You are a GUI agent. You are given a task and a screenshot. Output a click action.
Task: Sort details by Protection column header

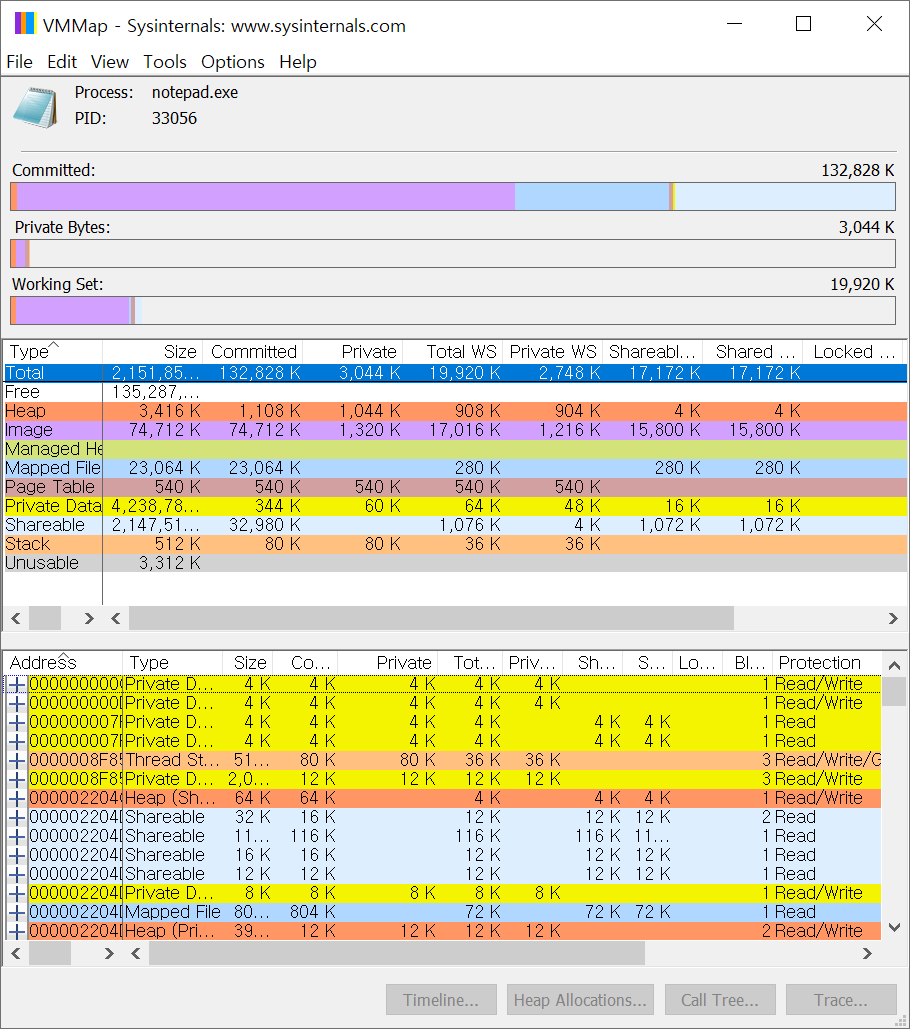point(827,663)
